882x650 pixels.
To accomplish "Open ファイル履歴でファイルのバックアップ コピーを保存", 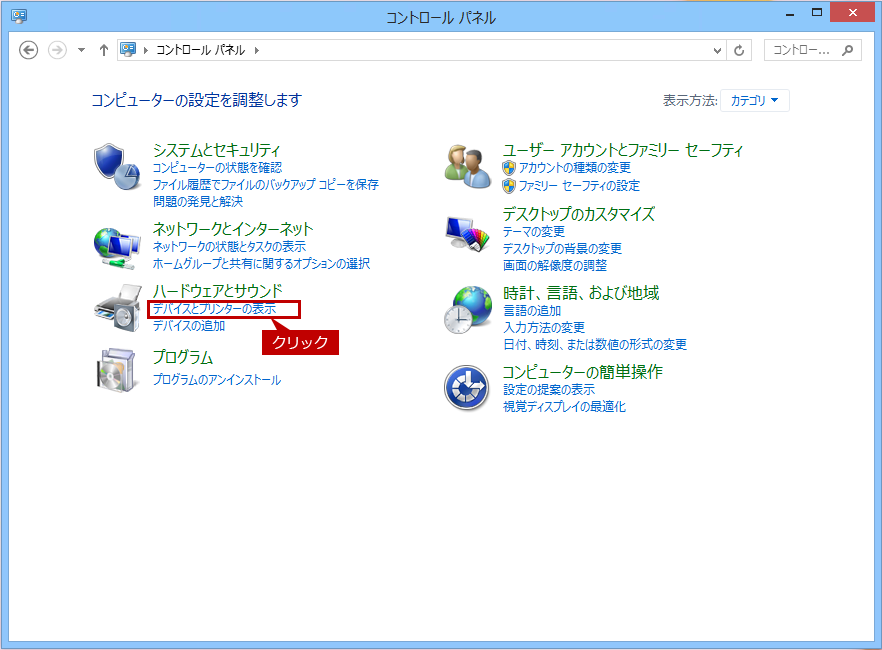I will [x=266, y=184].
